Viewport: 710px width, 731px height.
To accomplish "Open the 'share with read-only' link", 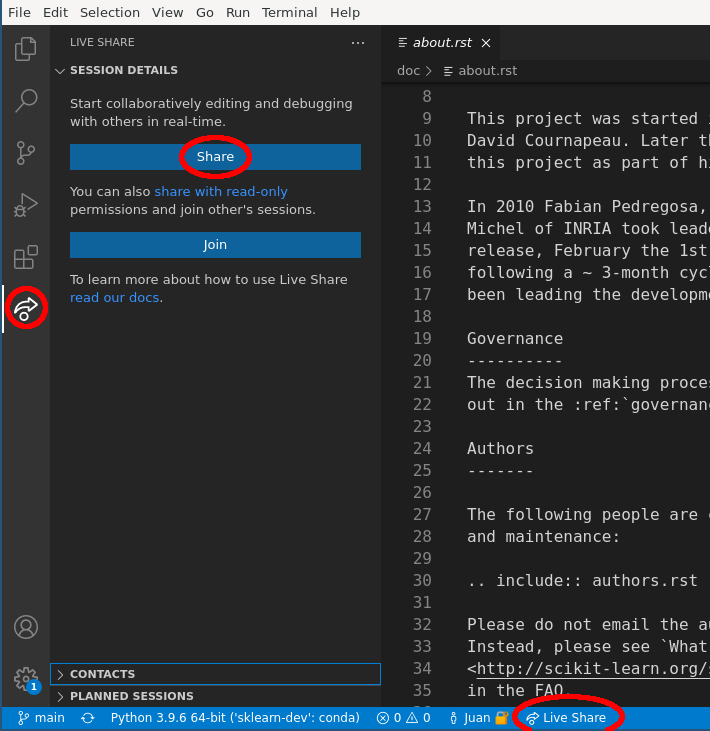I will pyautogui.click(x=221, y=191).
